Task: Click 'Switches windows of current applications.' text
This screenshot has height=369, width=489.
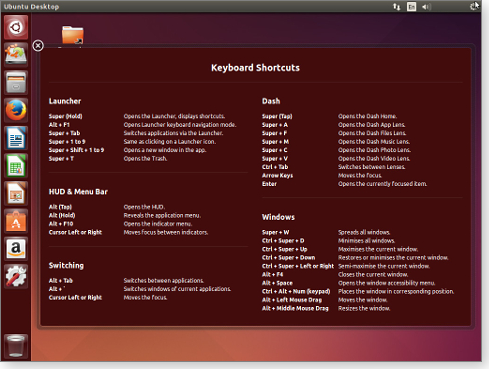Action: point(177,289)
